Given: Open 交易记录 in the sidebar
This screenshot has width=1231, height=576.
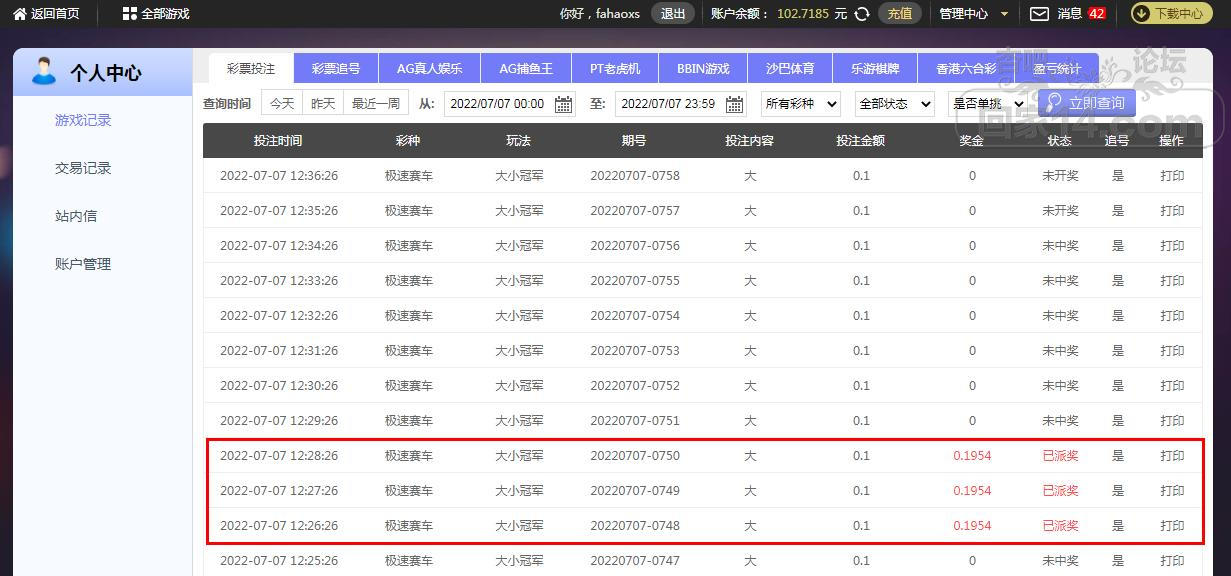Looking at the screenshot, I should pyautogui.click(x=83, y=168).
